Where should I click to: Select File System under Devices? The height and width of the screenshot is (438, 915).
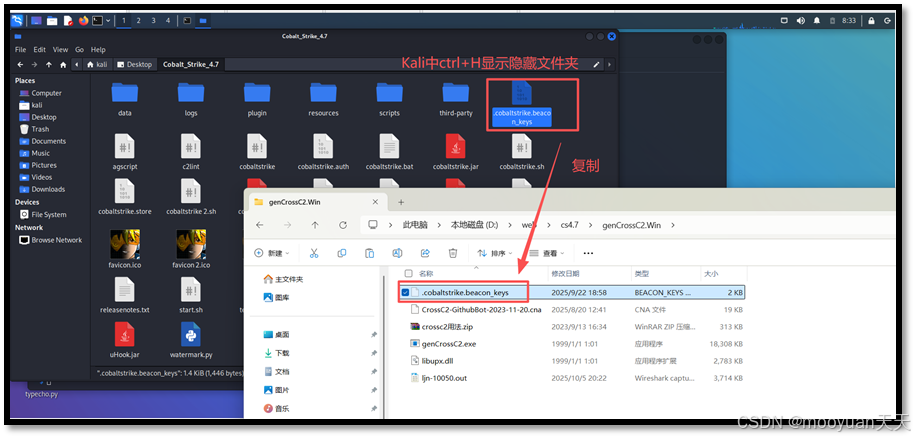[x=43, y=215]
